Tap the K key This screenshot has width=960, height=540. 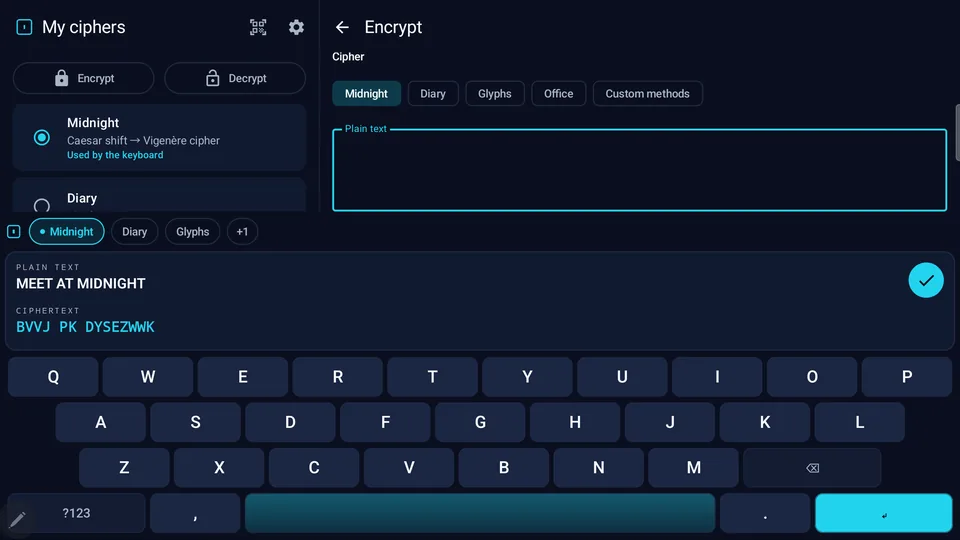pyautogui.click(x=765, y=422)
